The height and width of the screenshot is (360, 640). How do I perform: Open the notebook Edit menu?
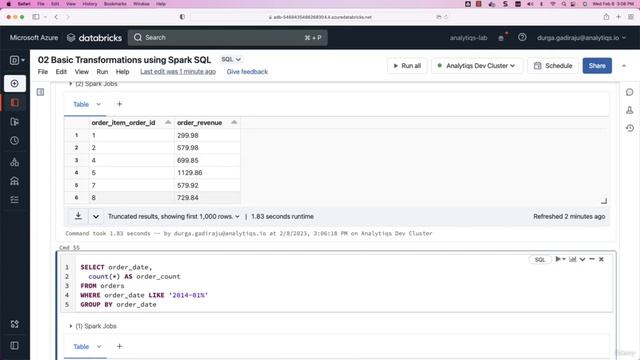coord(61,71)
